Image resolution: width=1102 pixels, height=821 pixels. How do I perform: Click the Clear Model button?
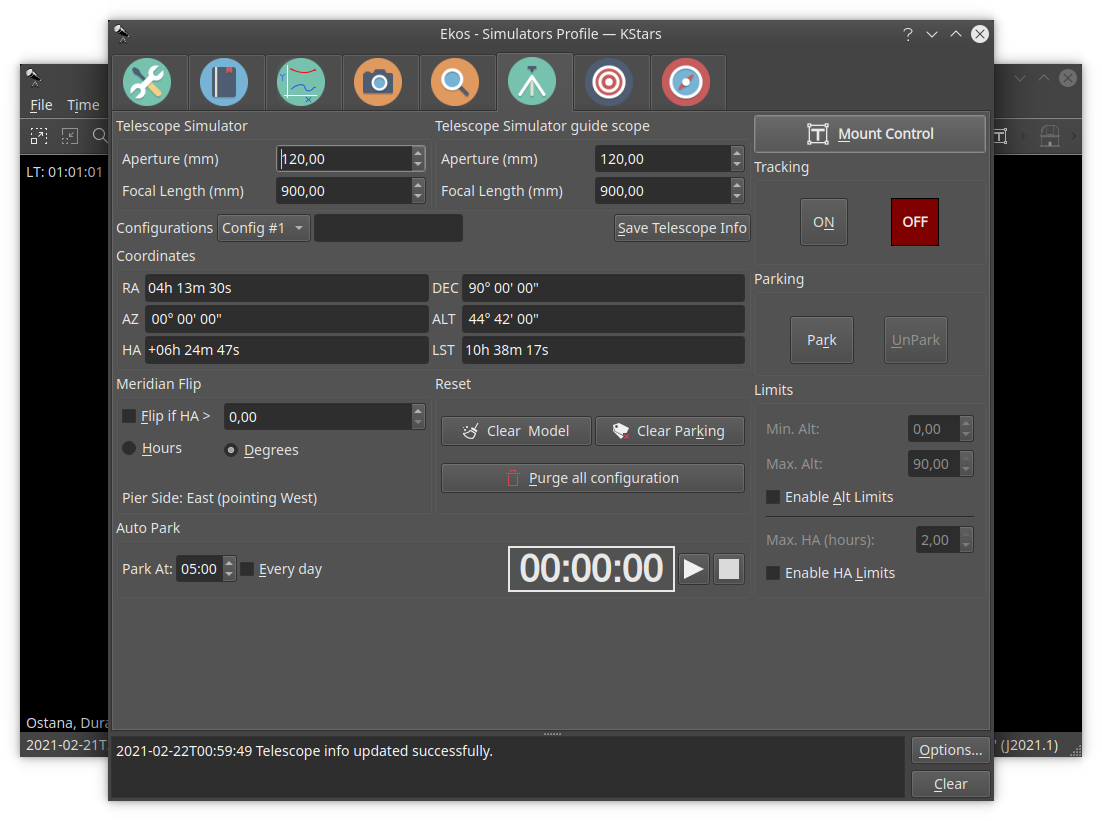click(516, 431)
